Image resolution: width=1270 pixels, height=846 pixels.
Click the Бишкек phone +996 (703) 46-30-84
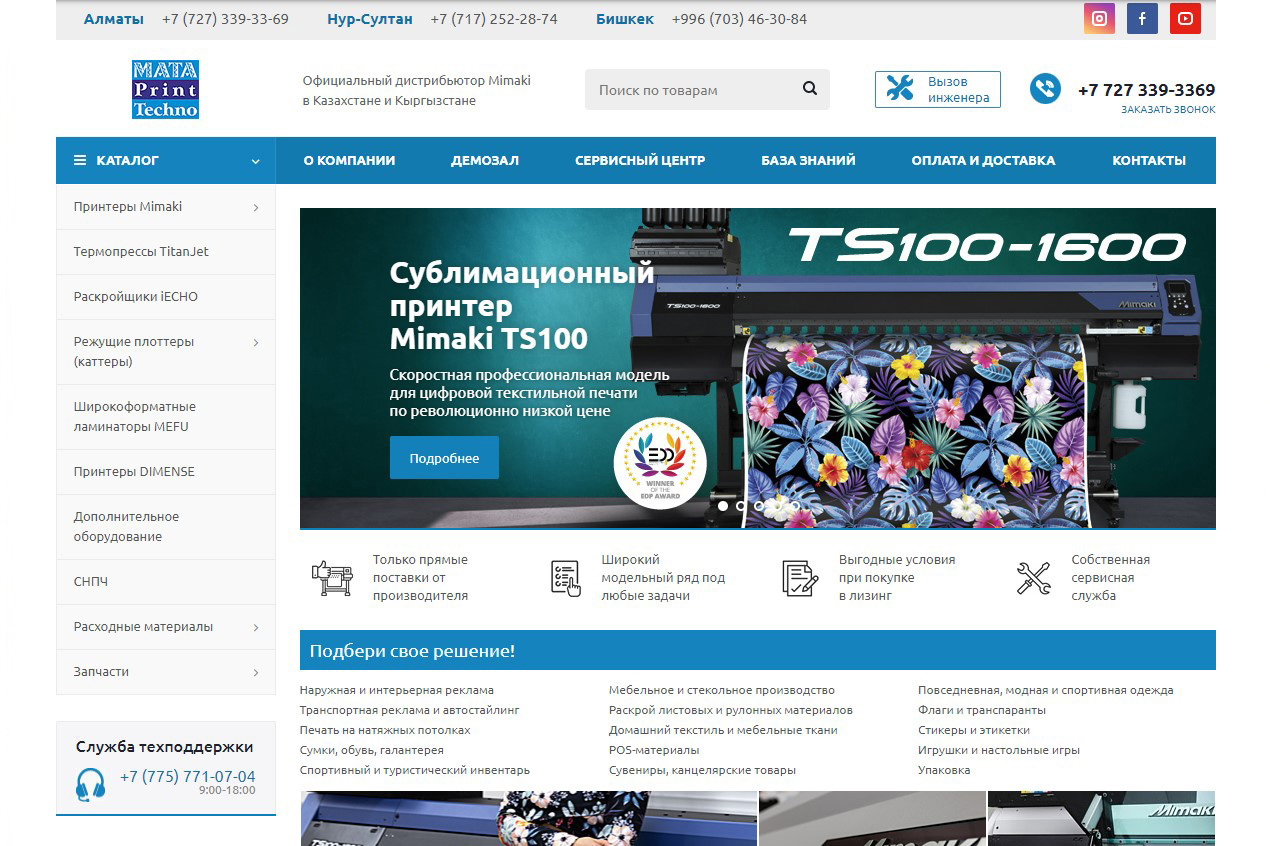[740, 19]
